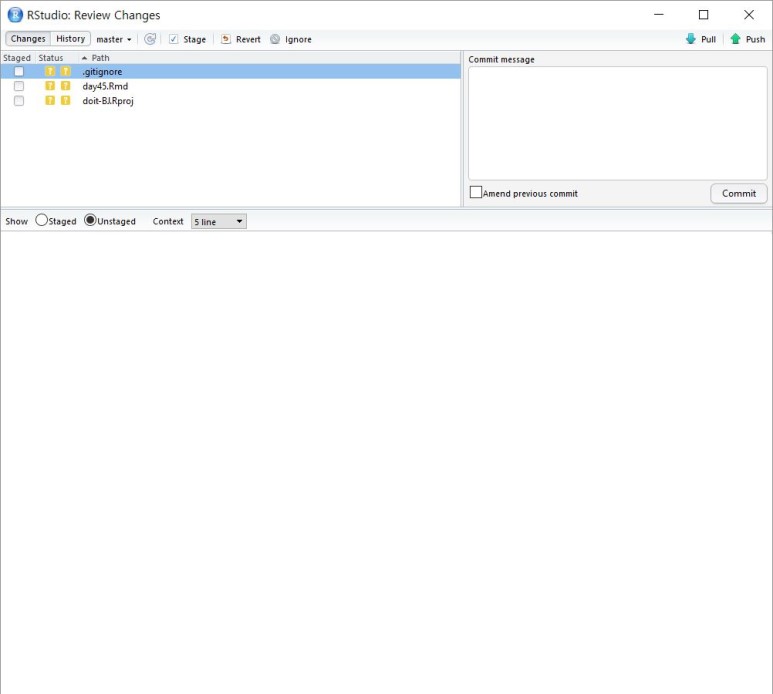Open the Context 5 line dropdown
The image size is (773, 694).
(219, 222)
